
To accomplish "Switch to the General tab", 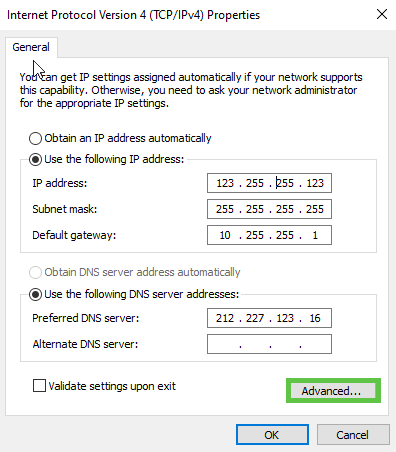I will click(31, 47).
